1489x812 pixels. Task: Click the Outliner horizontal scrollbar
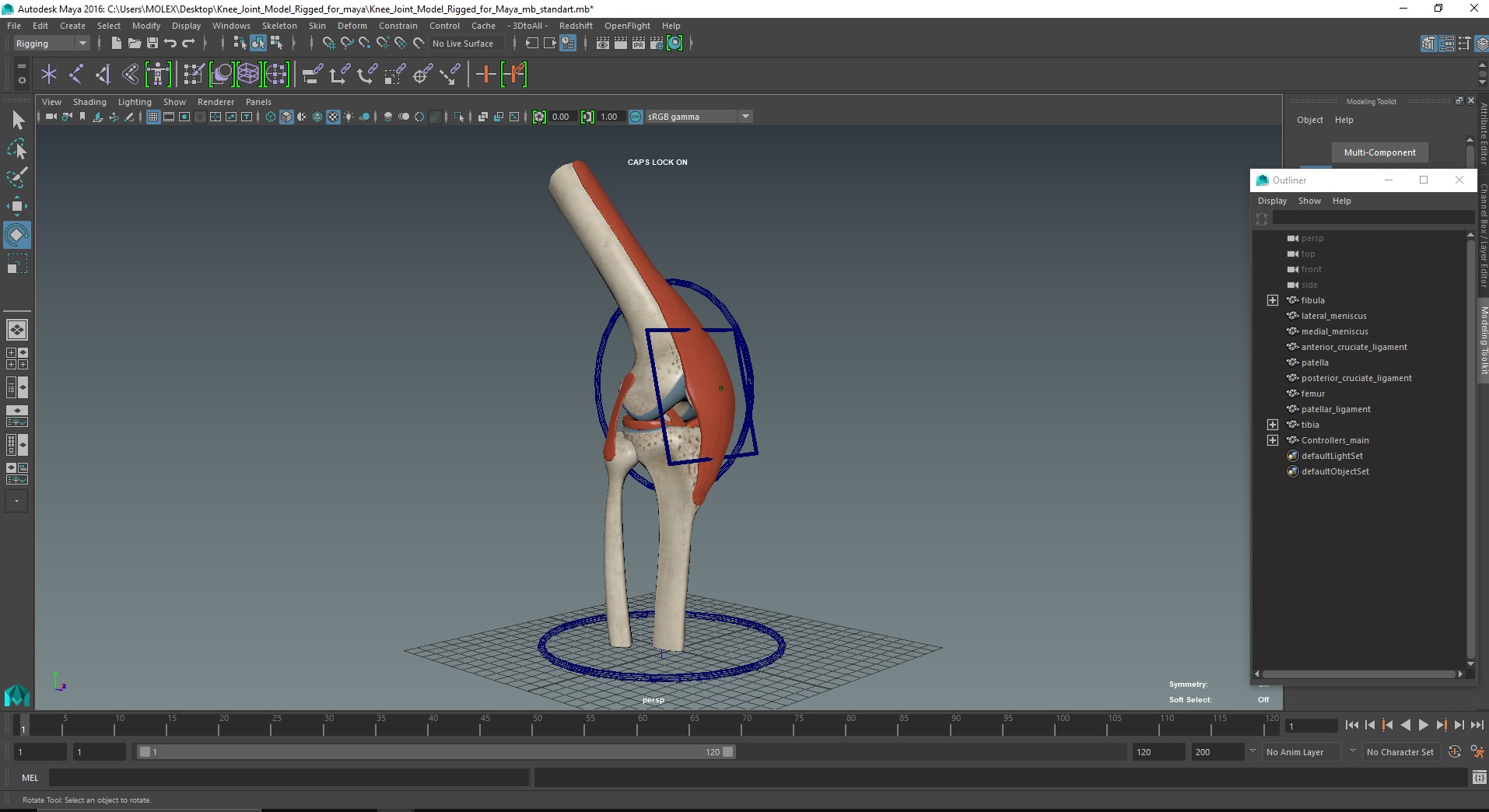[1358, 674]
